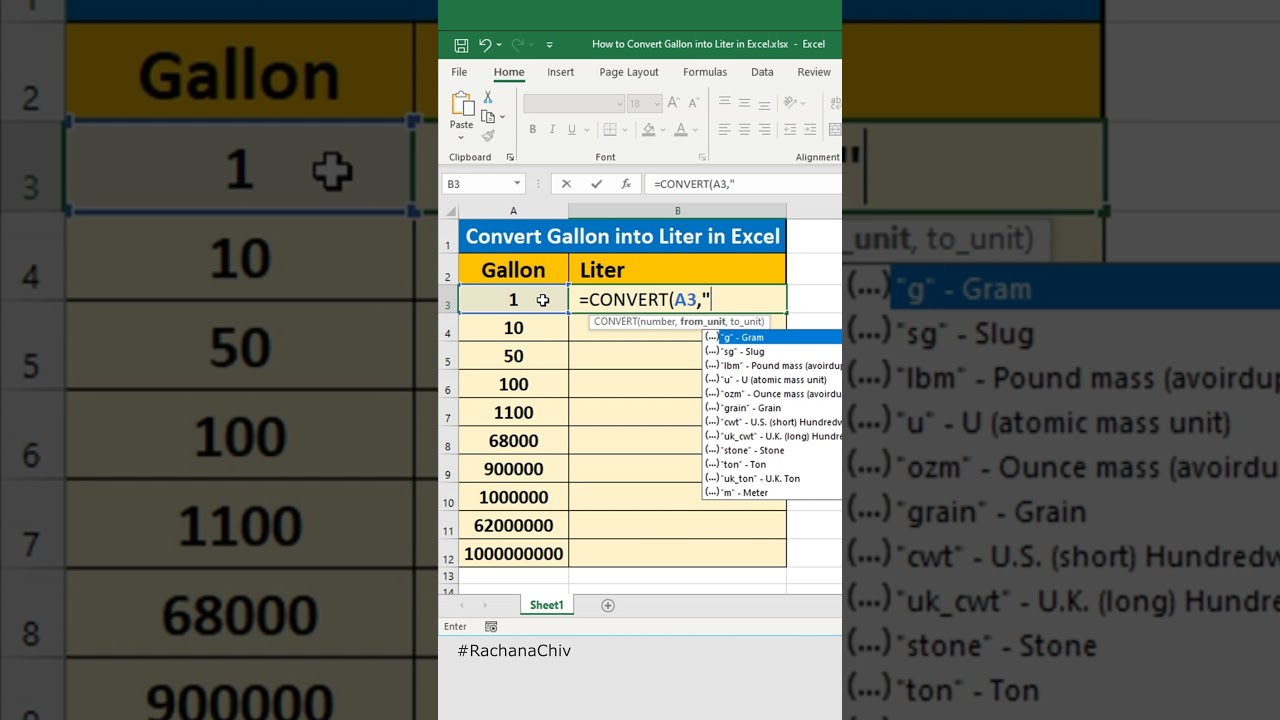Align text to the left
1280x720 pixels.
(x=724, y=129)
